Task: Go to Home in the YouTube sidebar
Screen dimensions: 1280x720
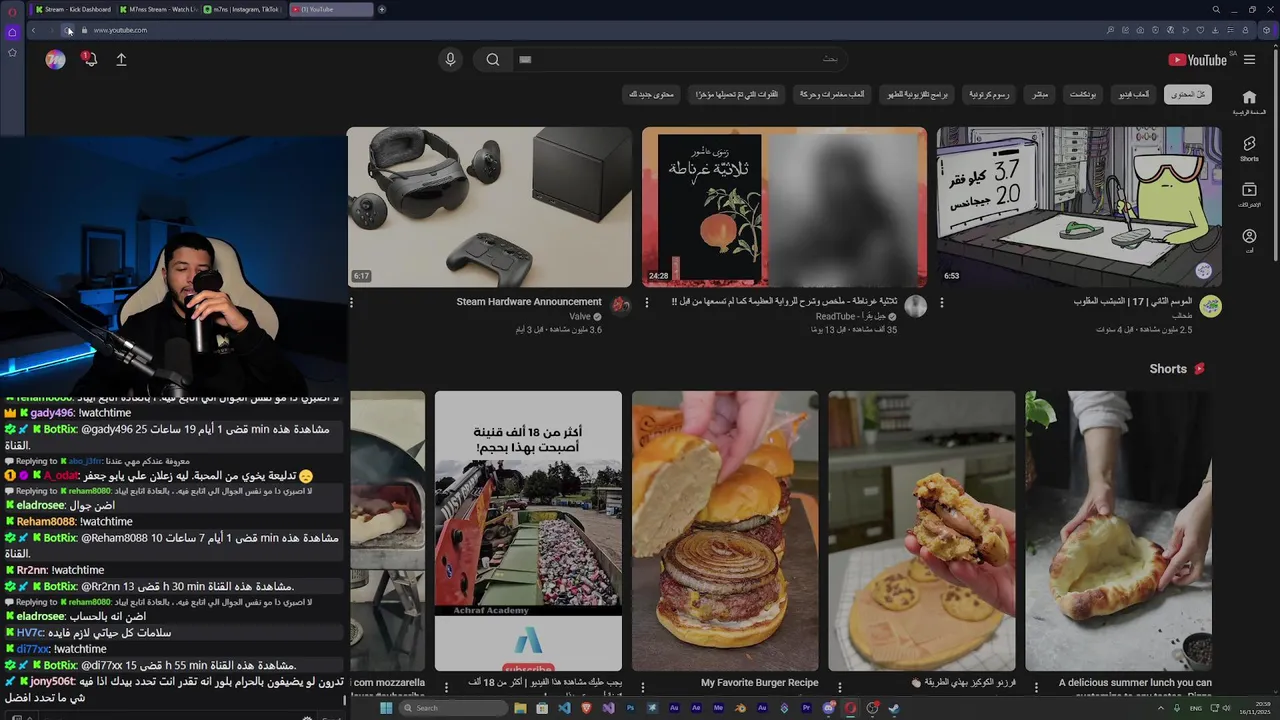Action: [x=1249, y=102]
